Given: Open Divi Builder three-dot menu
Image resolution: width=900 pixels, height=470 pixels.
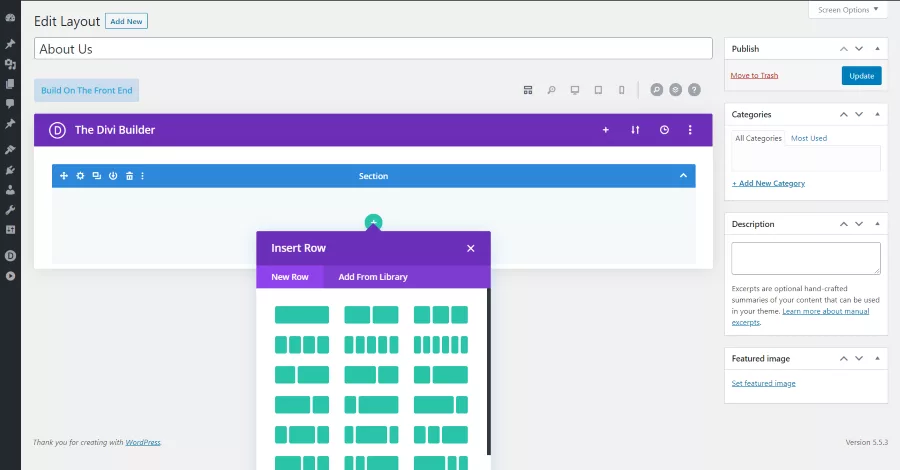Looking at the screenshot, I should pyautogui.click(x=690, y=130).
